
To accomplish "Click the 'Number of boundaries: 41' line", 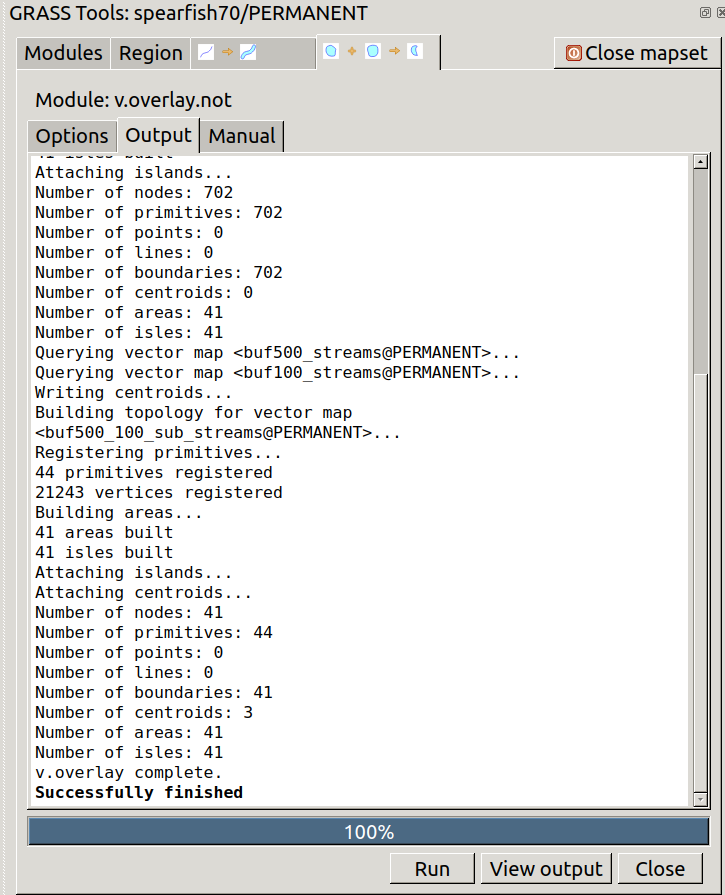I will pyautogui.click(x=154, y=692).
